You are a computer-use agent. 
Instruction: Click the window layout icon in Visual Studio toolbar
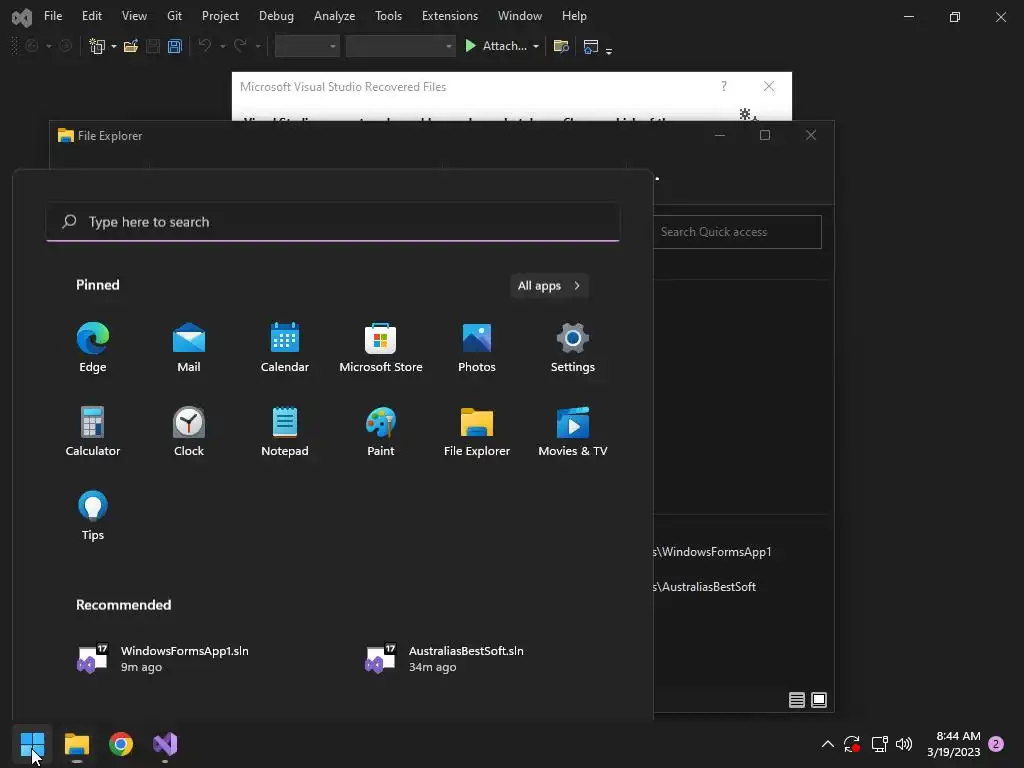(591, 46)
